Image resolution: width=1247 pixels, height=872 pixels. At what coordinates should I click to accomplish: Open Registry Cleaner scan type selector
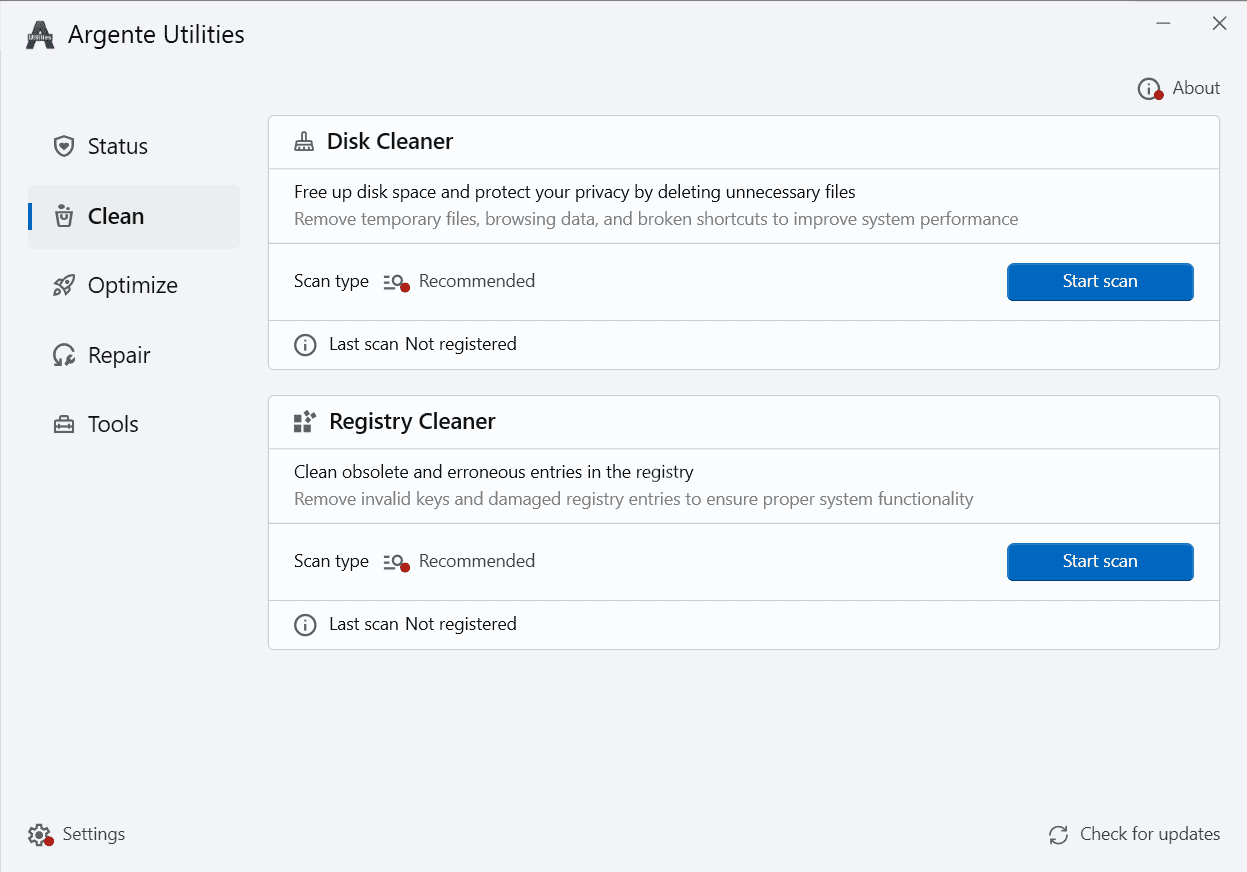click(460, 562)
